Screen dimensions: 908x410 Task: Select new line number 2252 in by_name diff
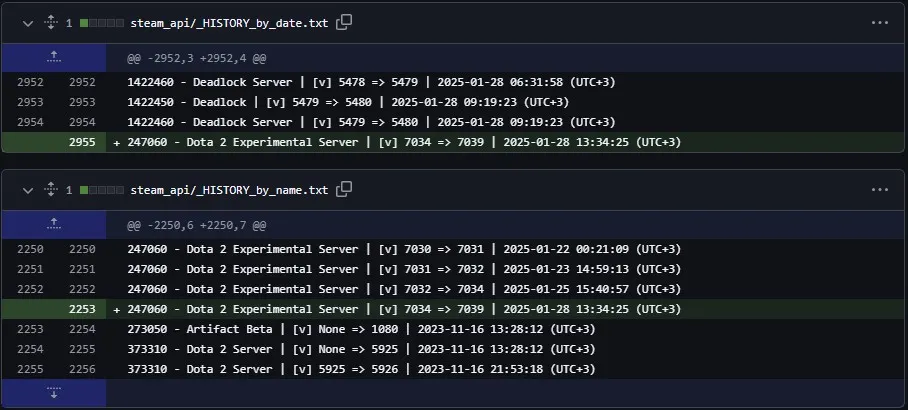(82, 289)
